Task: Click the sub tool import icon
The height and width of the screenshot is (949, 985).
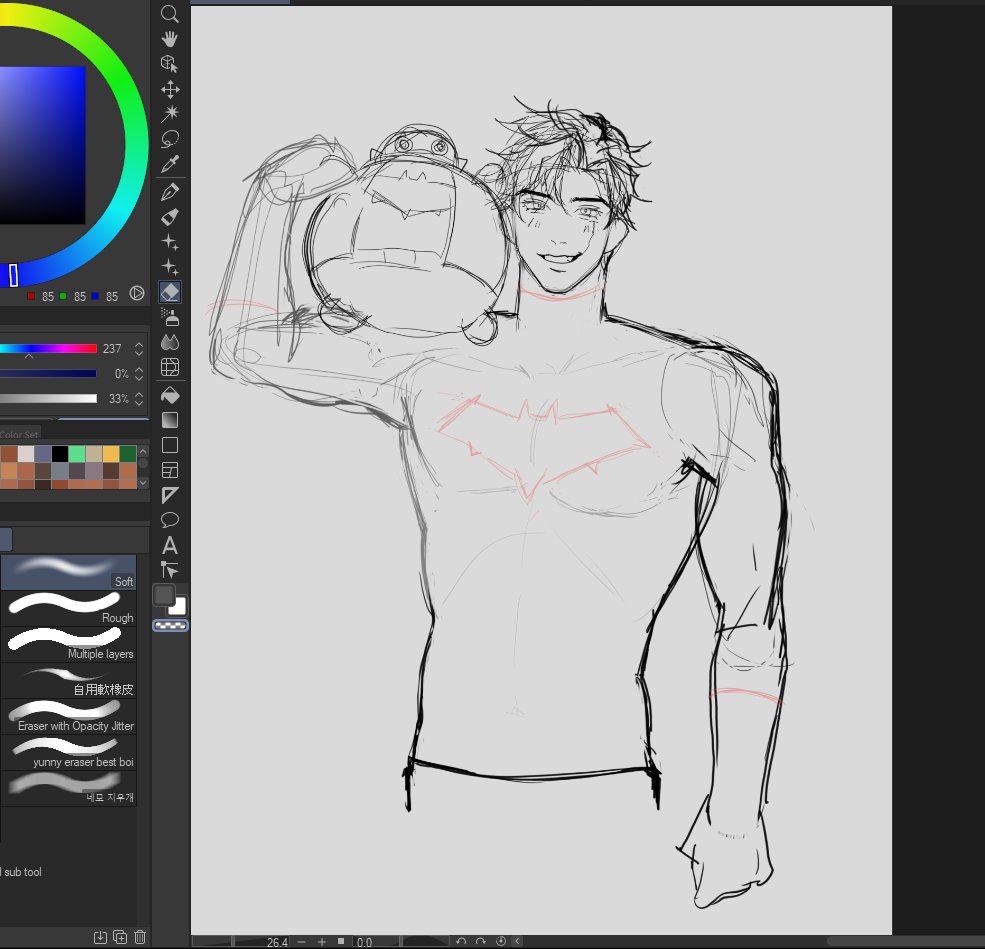Action: click(x=101, y=937)
